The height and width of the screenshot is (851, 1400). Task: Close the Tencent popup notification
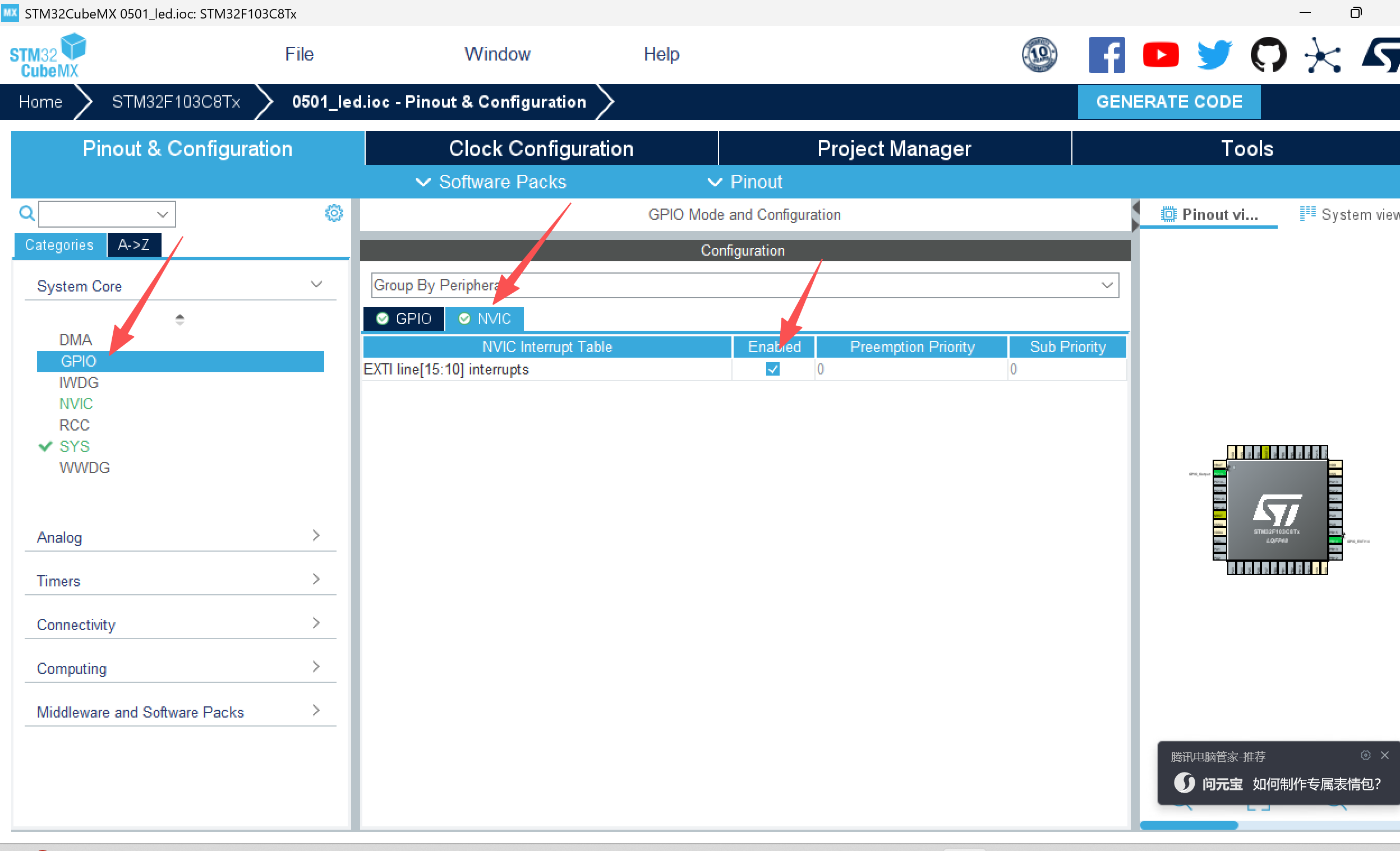(x=1385, y=755)
